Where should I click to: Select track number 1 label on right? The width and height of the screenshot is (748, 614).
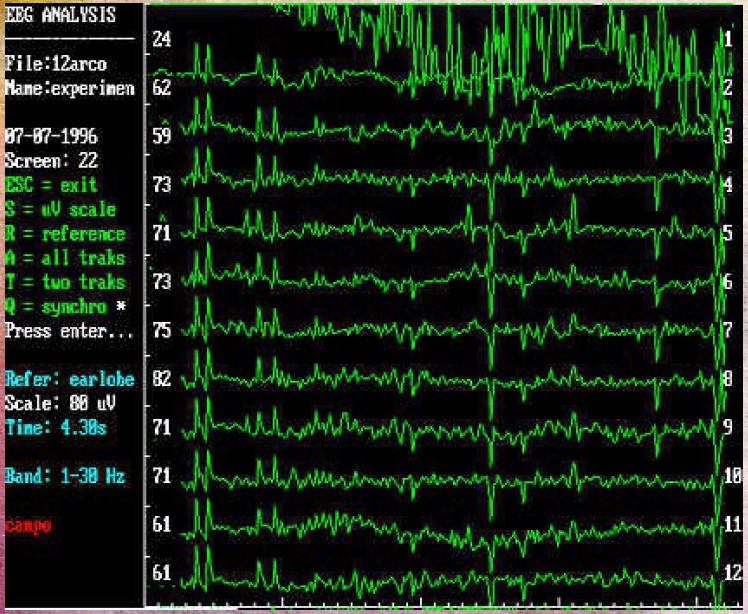pyautogui.click(x=728, y=39)
